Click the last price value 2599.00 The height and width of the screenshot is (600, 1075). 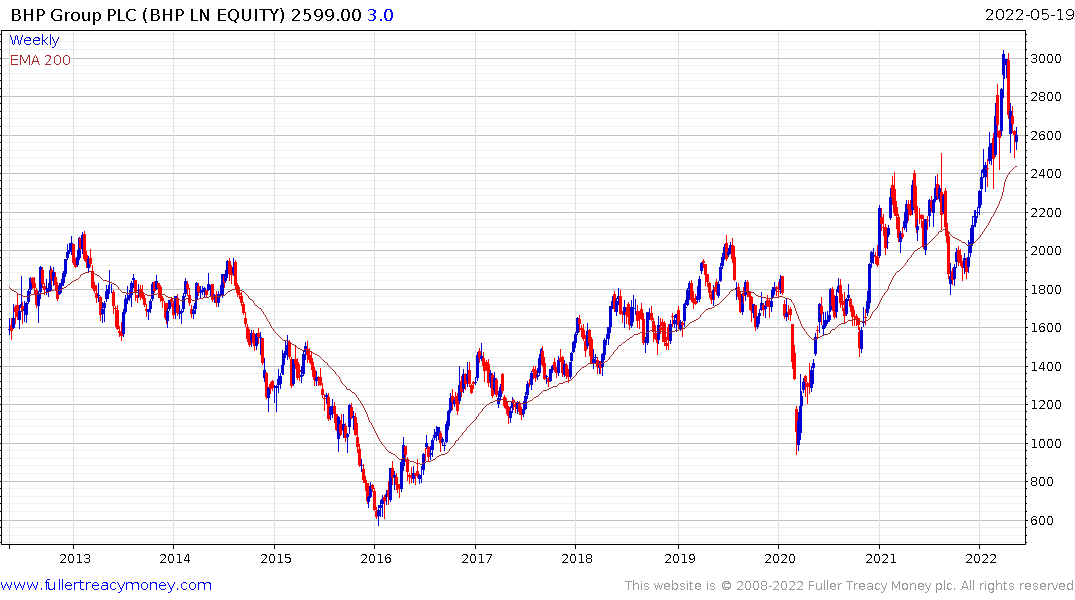tap(326, 15)
